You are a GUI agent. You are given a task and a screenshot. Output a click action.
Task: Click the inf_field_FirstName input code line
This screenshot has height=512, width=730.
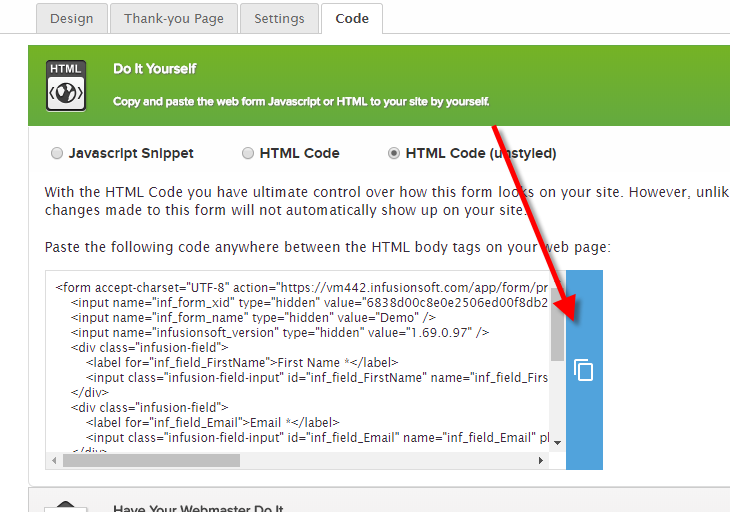[317, 377]
